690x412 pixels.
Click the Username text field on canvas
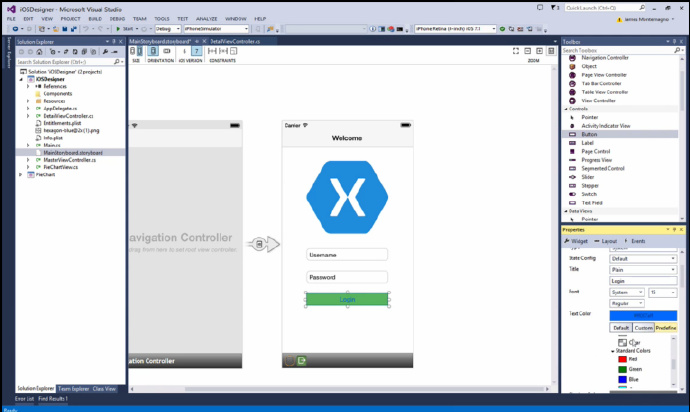(347, 255)
